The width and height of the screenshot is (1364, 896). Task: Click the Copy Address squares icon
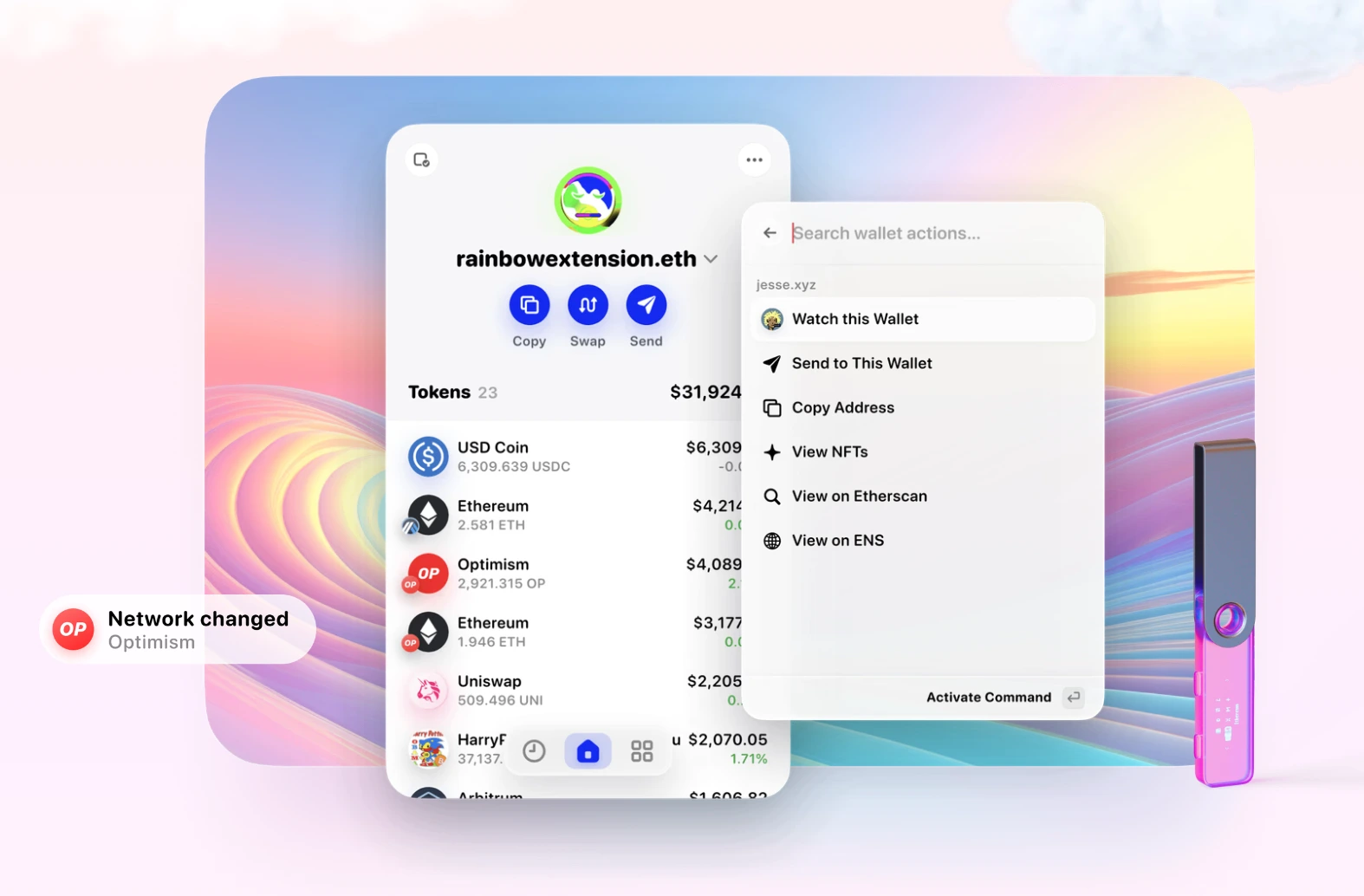click(x=771, y=407)
